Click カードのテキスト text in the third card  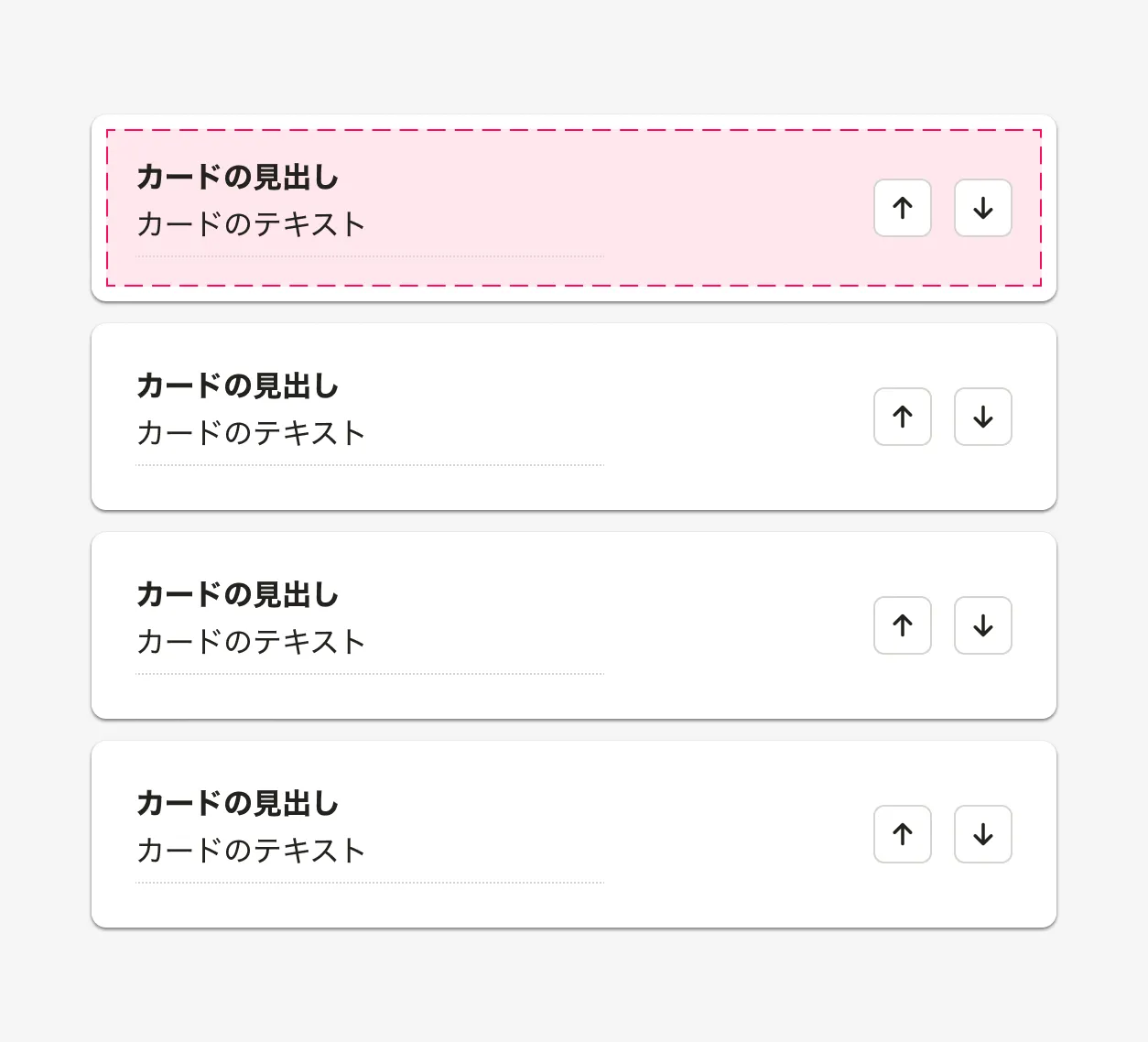click(x=251, y=642)
